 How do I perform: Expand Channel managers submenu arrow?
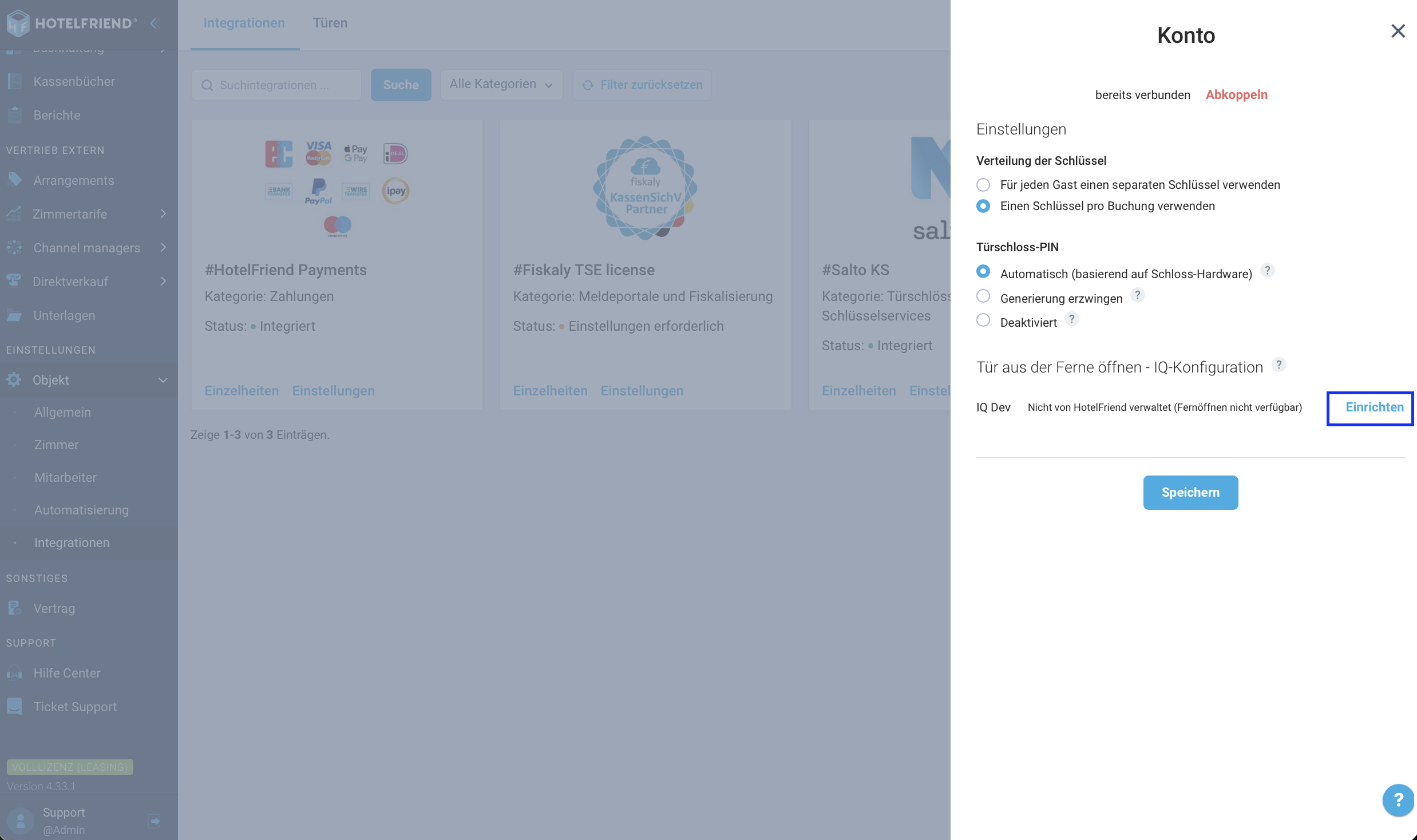coord(163,248)
